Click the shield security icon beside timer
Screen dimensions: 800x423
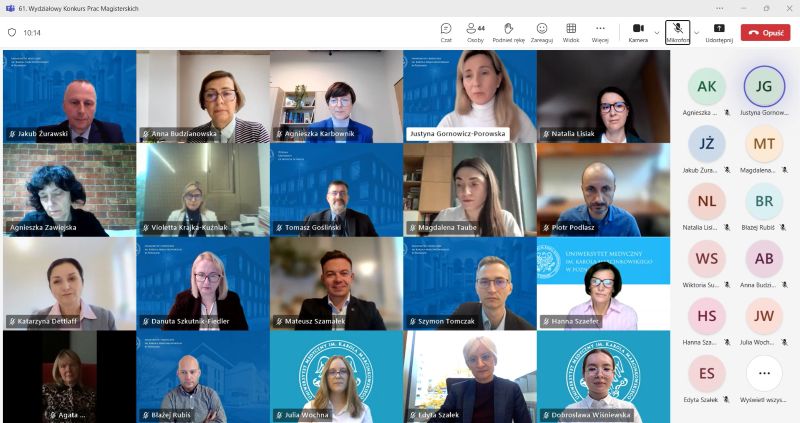[x=12, y=32]
